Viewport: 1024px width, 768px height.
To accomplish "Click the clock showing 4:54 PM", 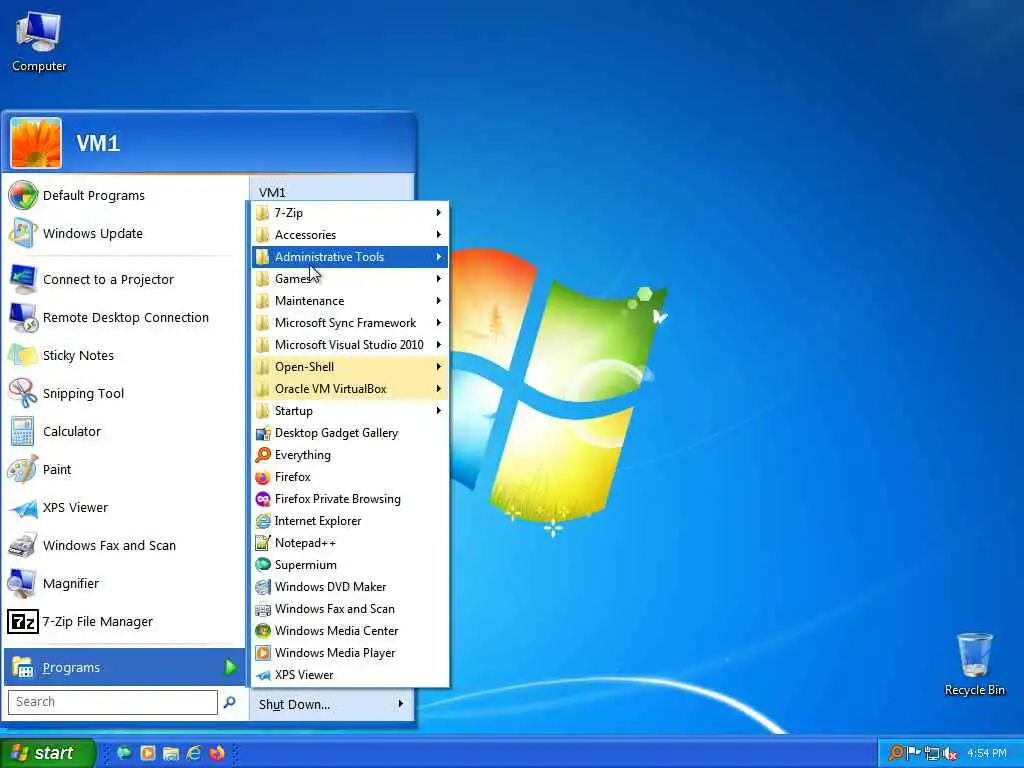I will click(x=987, y=754).
